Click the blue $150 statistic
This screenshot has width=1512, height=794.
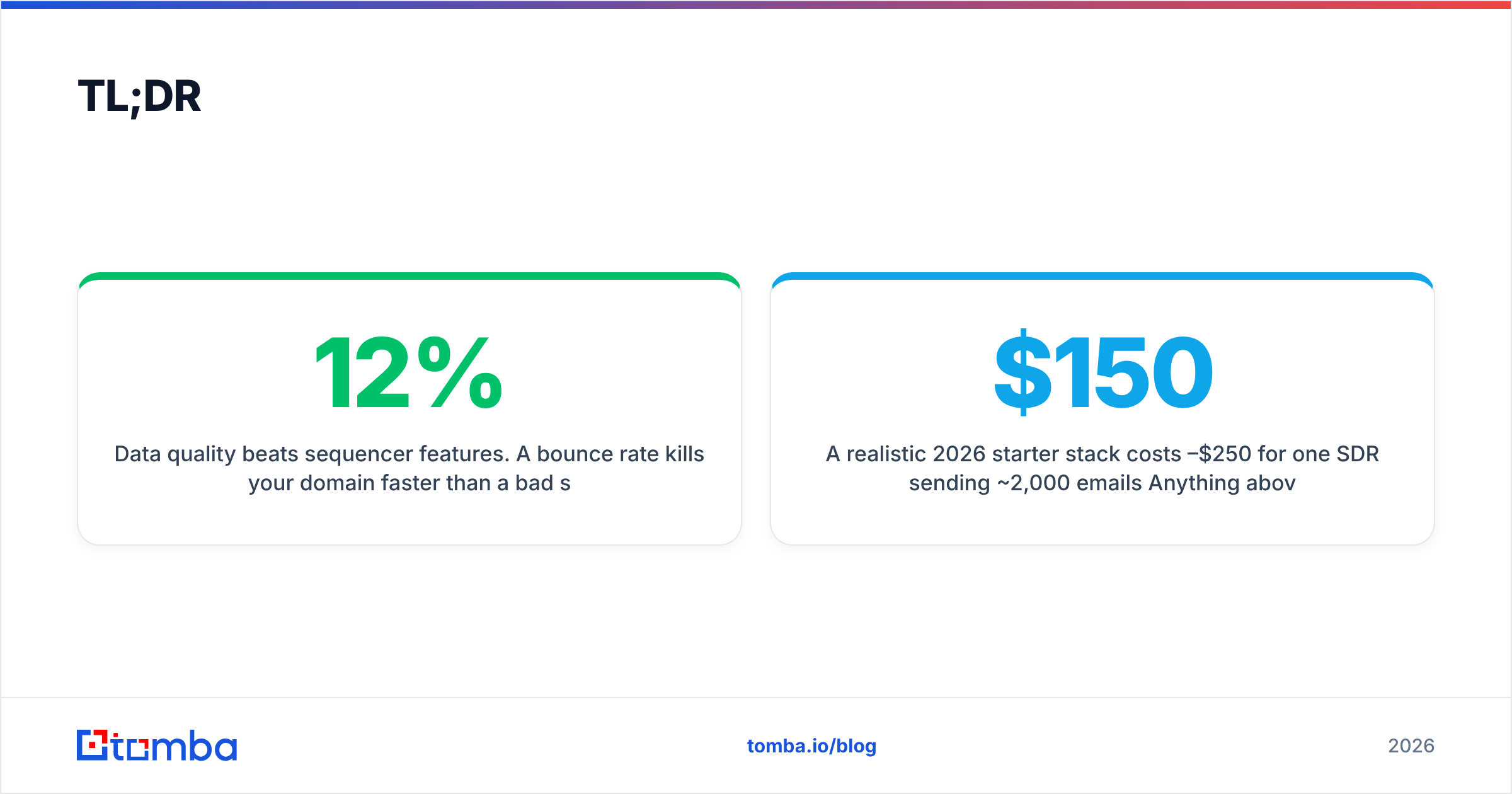click(x=1102, y=372)
